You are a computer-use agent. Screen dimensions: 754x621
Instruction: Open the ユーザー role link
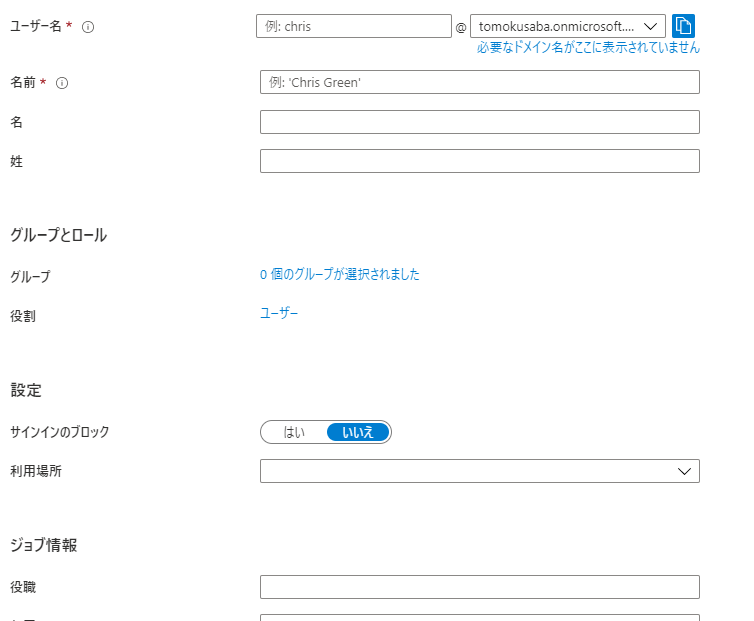point(279,313)
